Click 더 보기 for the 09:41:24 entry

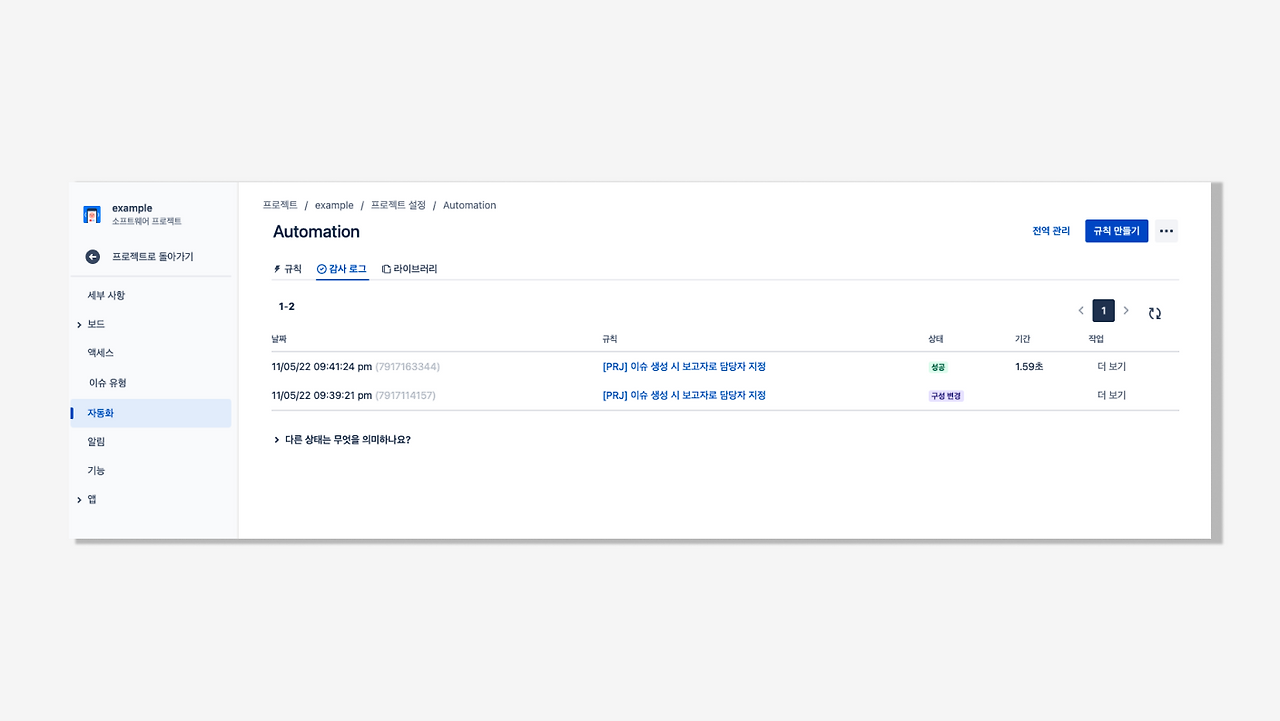pyautogui.click(x=1111, y=367)
